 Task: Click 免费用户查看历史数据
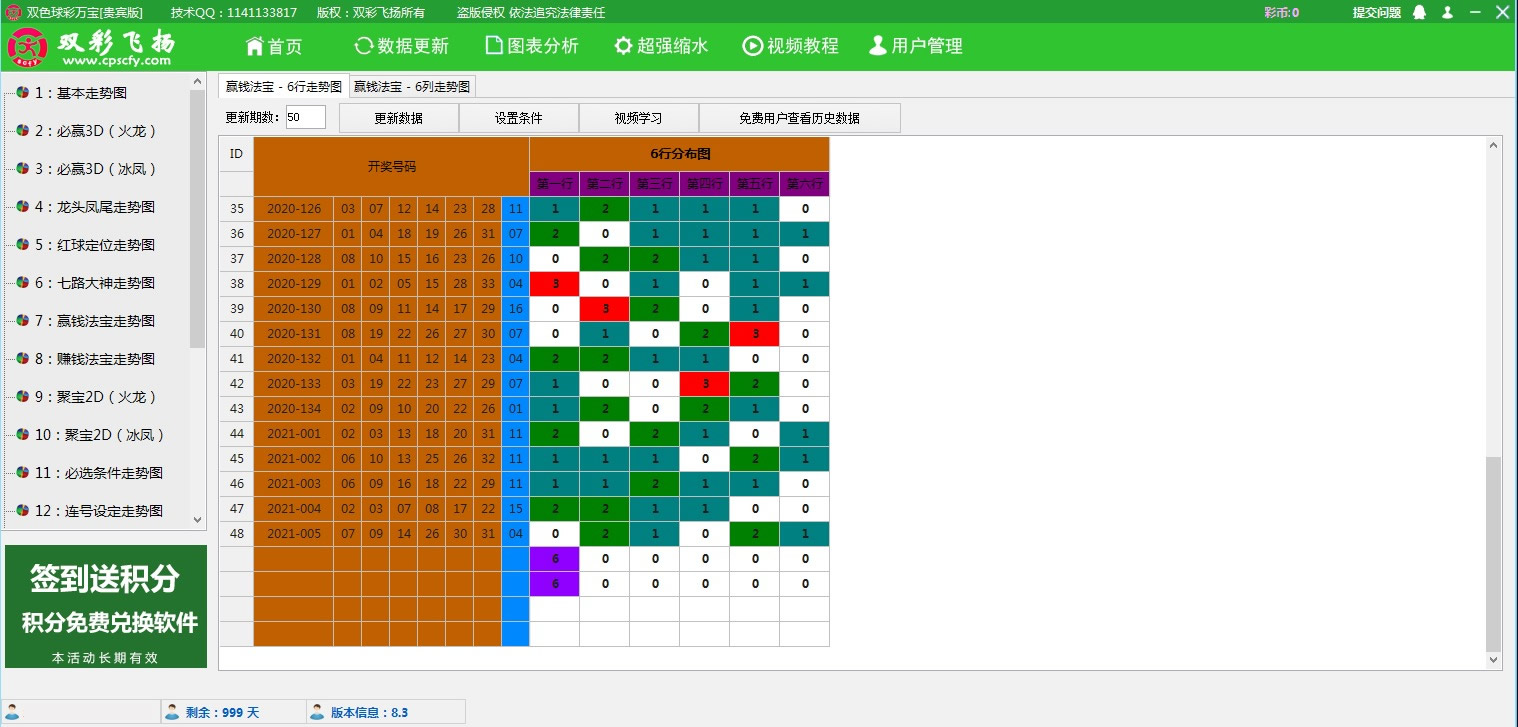pos(799,117)
